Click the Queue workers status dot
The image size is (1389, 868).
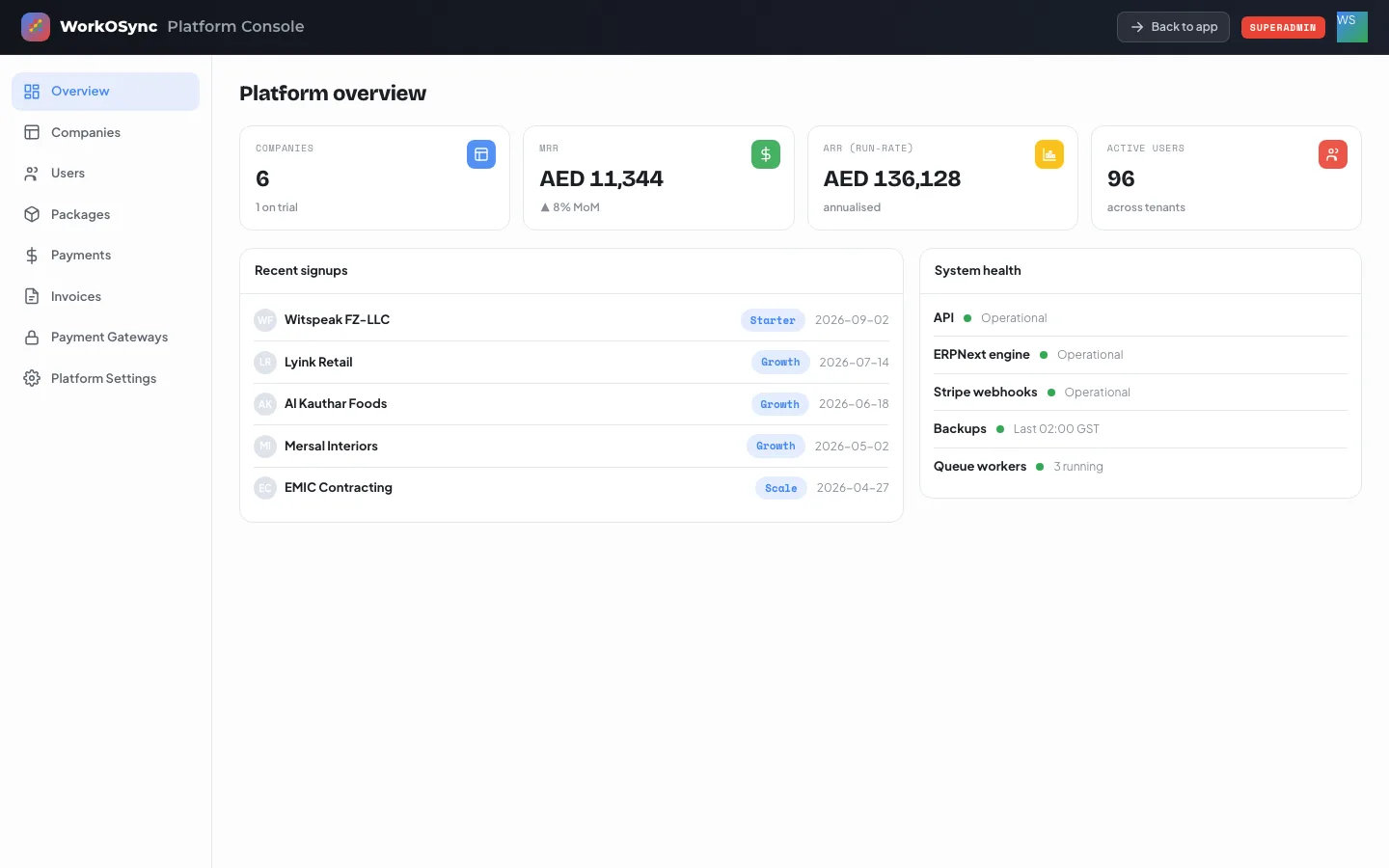pos(1040,467)
